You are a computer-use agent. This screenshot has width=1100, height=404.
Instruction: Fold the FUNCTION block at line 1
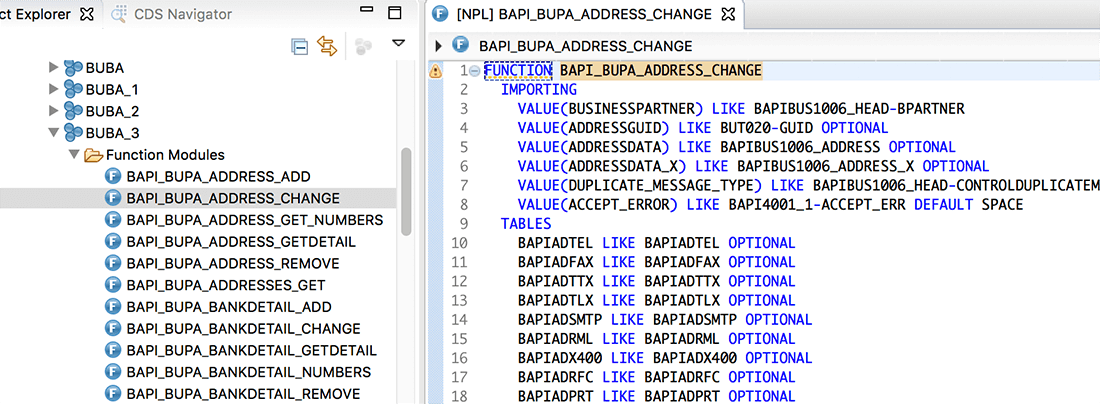click(x=474, y=71)
